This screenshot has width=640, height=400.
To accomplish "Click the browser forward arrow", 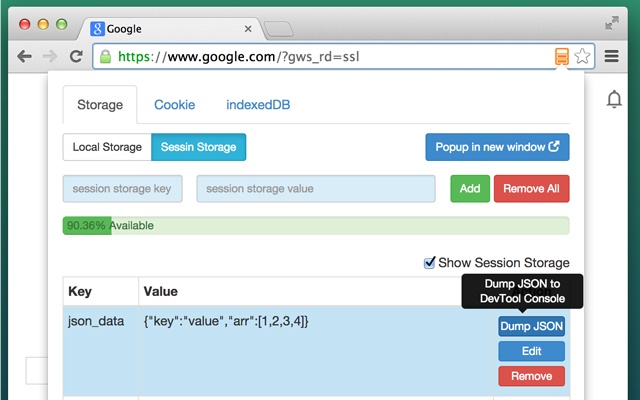I will [x=49, y=56].
